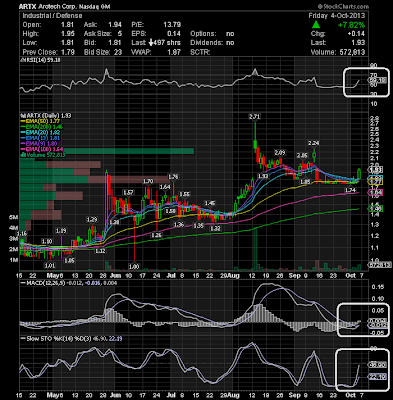The height and width of the screenshot is (400, 393).
Task: Click the VWAP 1.87 value
Action: pyautogui.click(x=174, y=52)
